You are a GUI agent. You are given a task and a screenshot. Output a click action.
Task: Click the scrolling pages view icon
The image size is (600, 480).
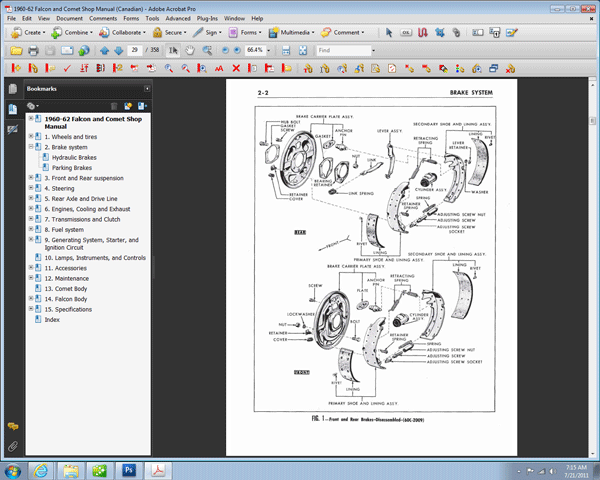[x=286, y=50]
